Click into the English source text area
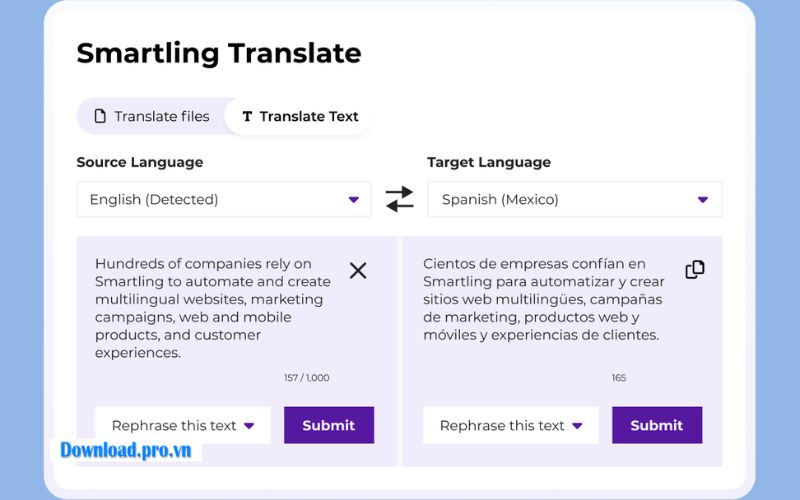800x500 pixels. 213,308
